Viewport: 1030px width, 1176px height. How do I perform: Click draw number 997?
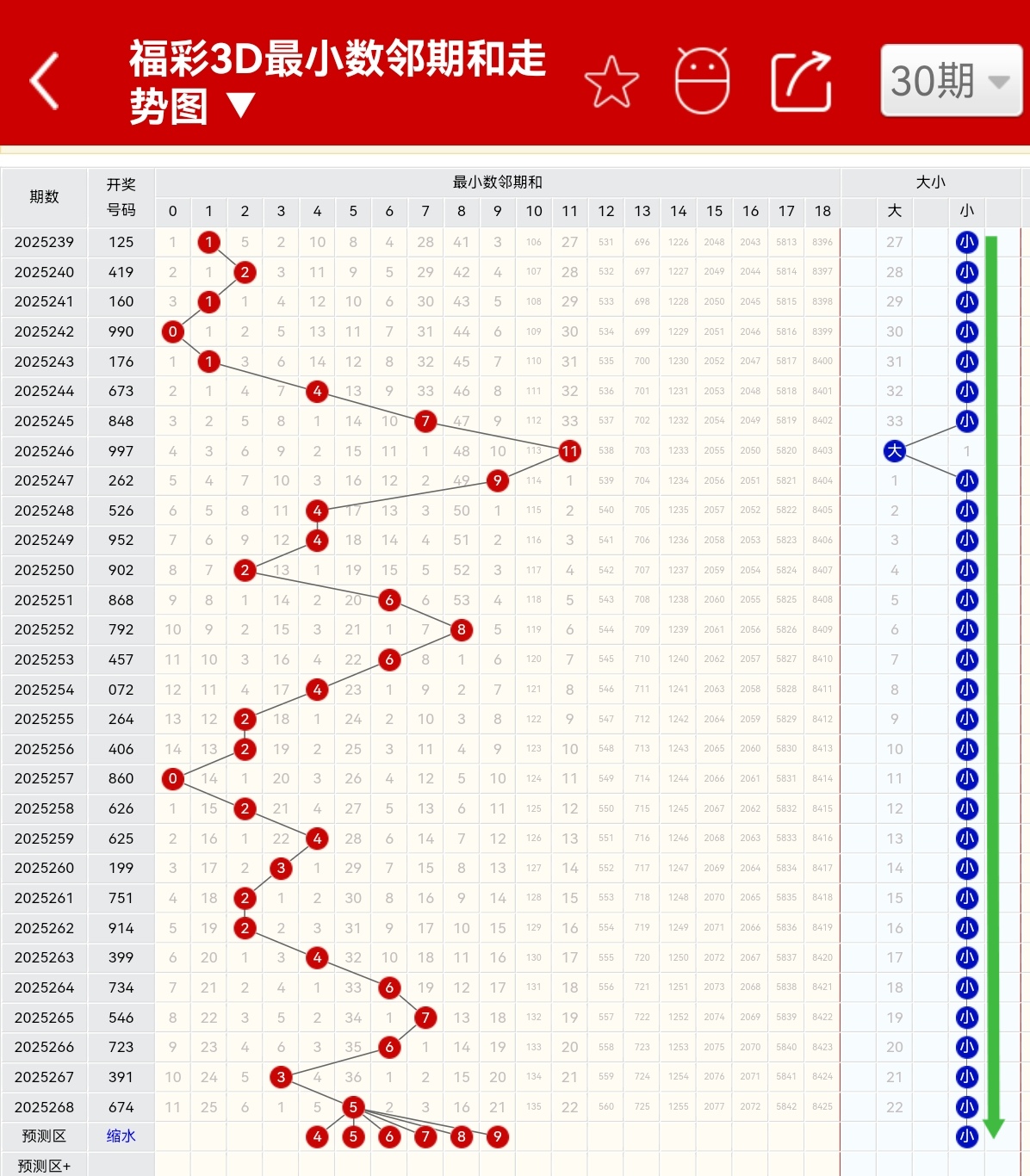(x=121, y=451)
